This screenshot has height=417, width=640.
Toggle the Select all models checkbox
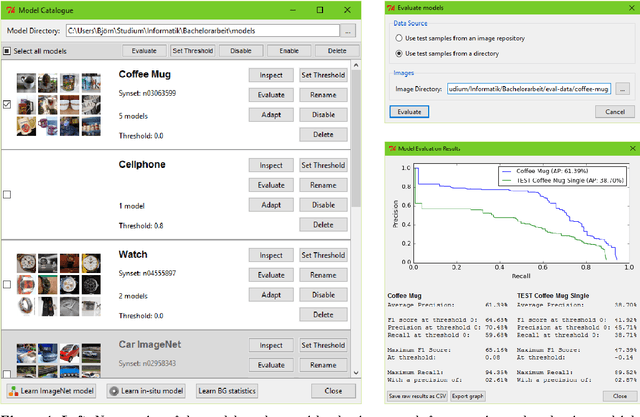[x=7, y=51]
